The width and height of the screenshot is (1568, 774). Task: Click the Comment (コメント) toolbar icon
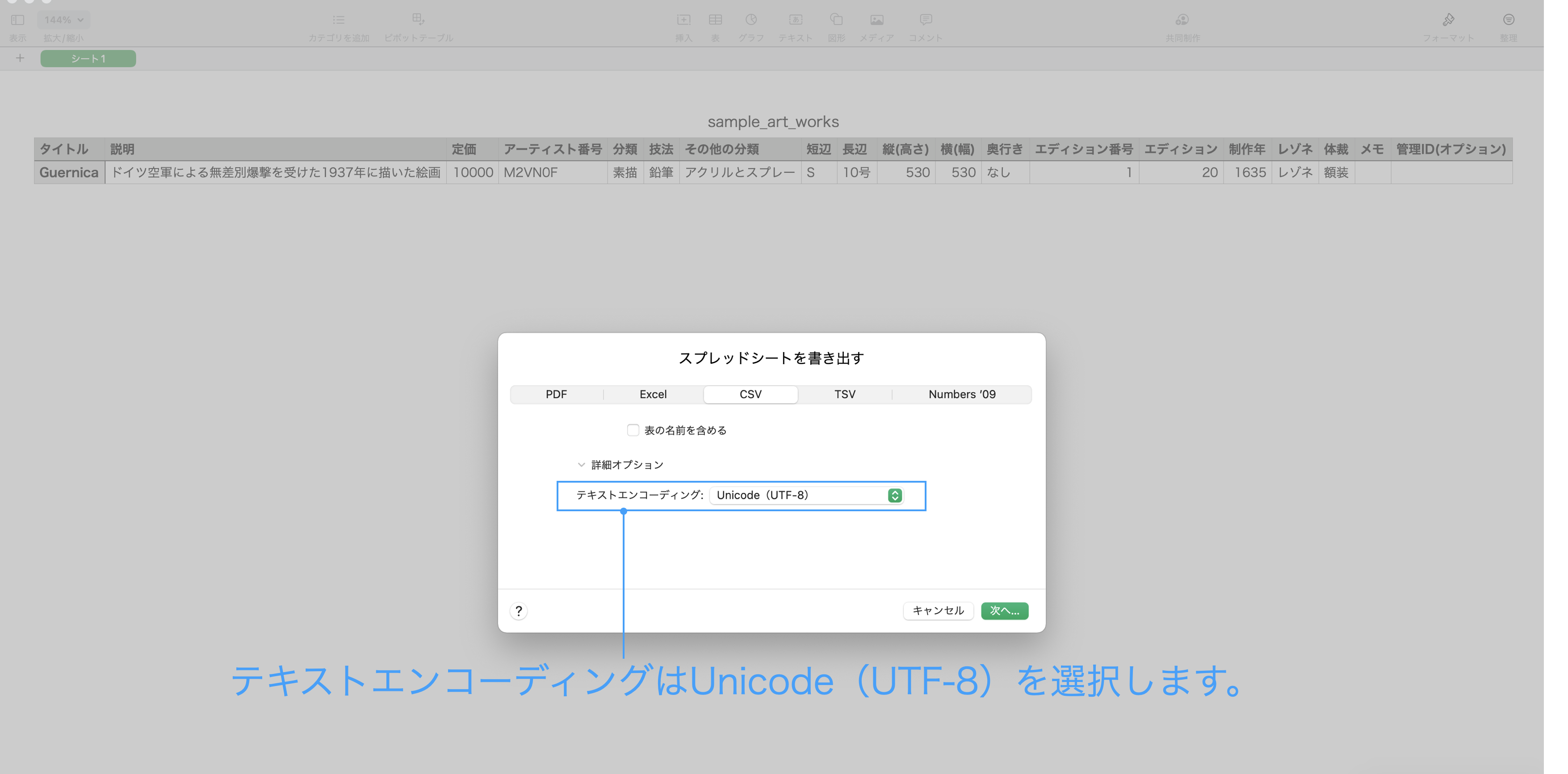[926, 20]
